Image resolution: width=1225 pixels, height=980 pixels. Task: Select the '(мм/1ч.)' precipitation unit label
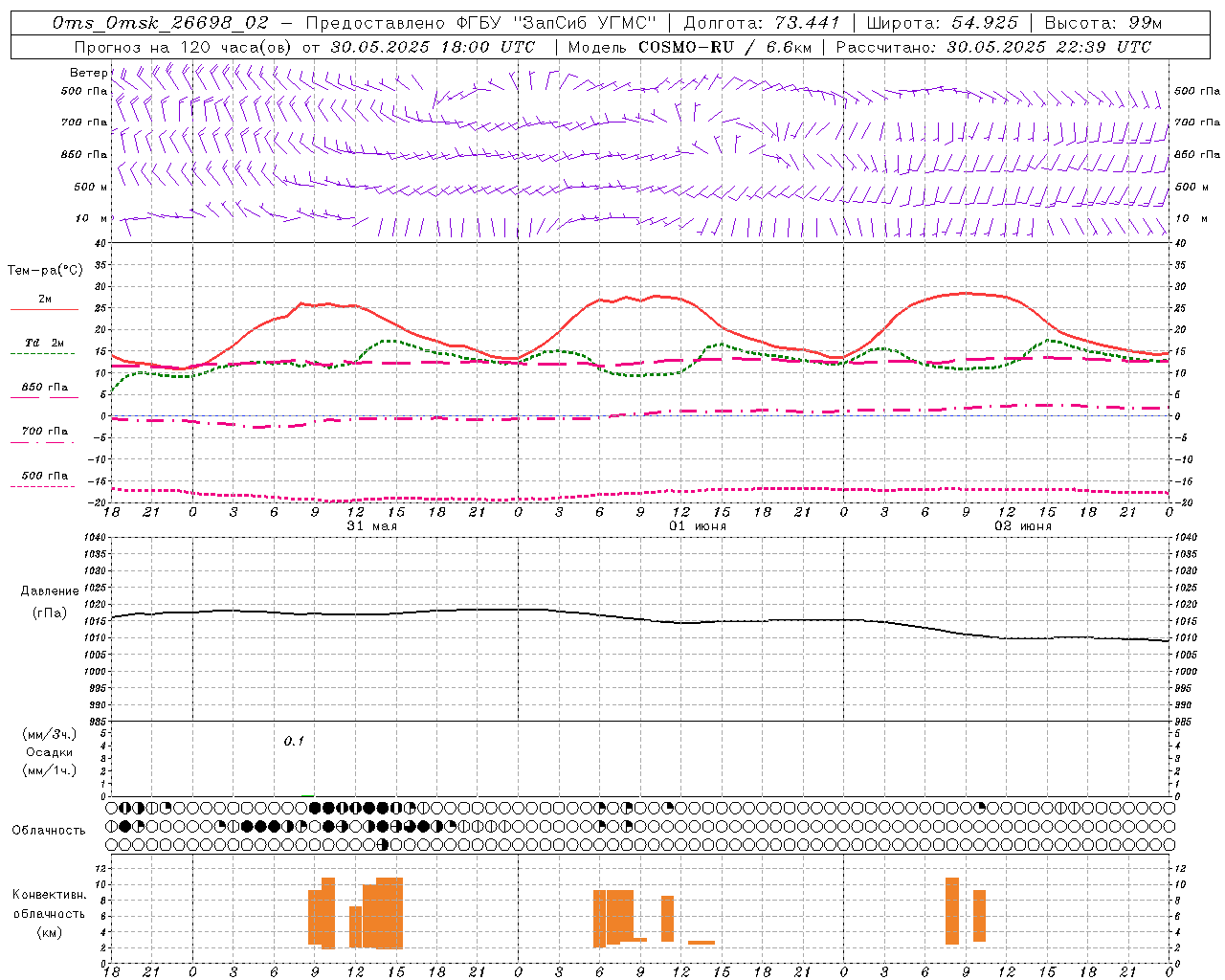tap(50, 770)
